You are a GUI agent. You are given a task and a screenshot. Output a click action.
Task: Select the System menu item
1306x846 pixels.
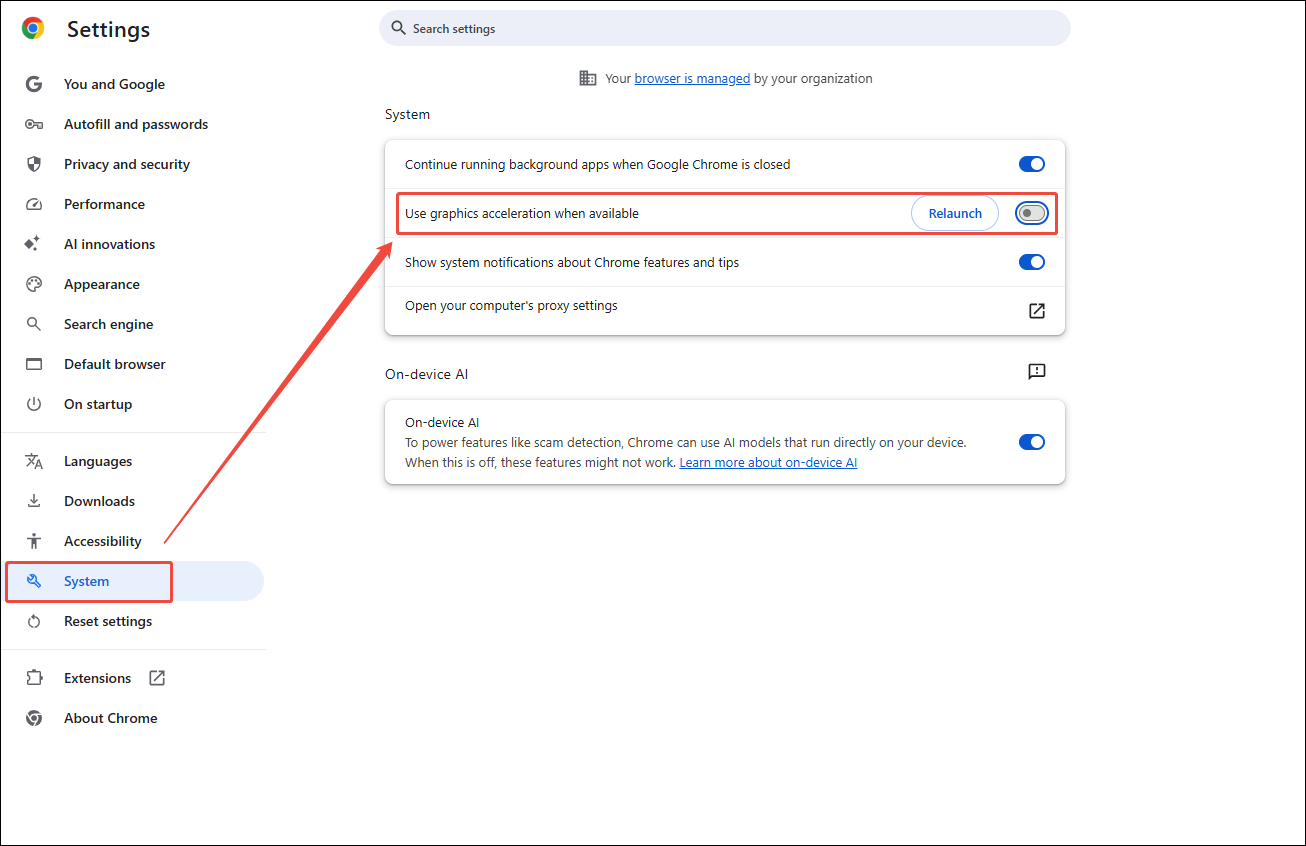coord(132,581)
